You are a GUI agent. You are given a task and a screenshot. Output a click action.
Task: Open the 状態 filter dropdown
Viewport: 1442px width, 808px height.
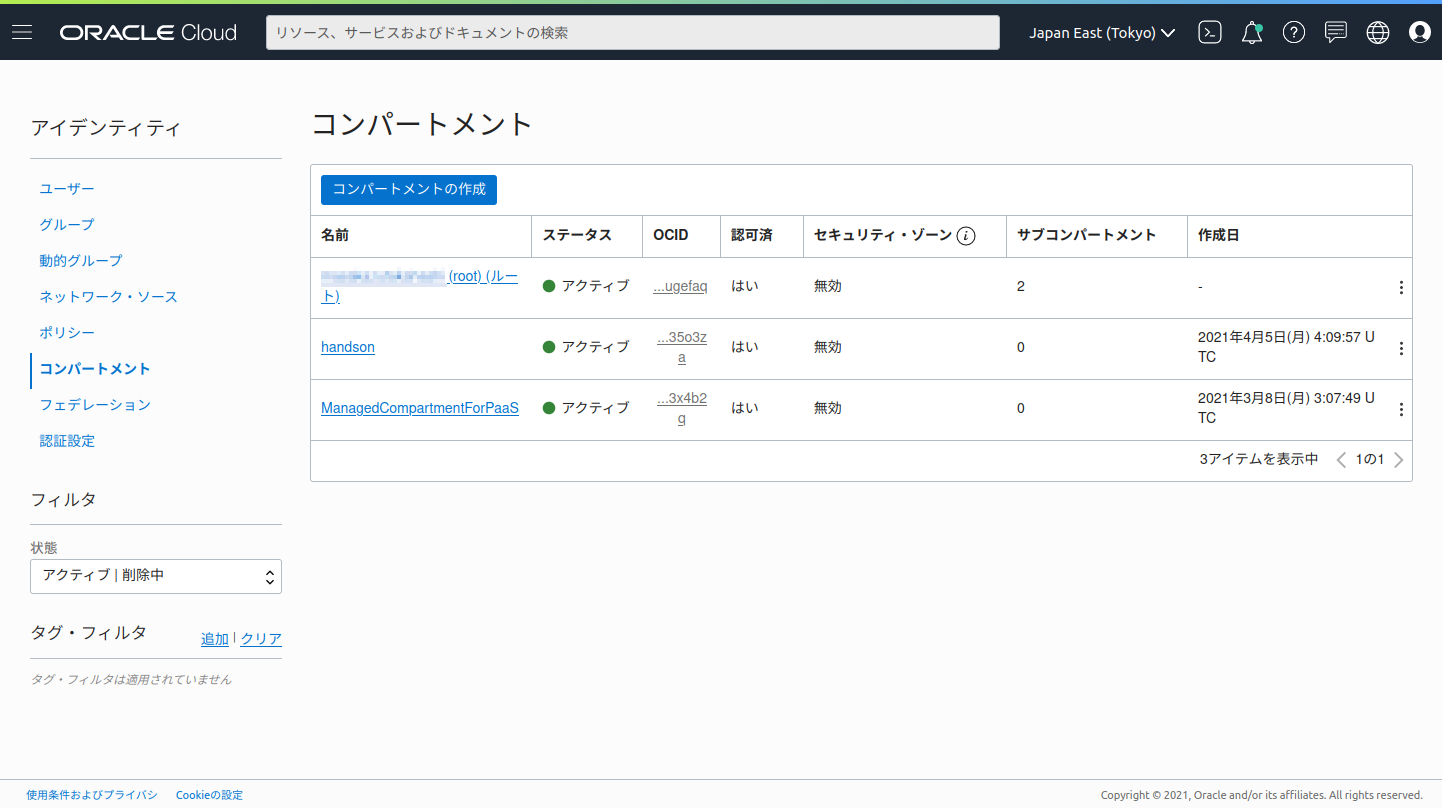coord(156,576)
